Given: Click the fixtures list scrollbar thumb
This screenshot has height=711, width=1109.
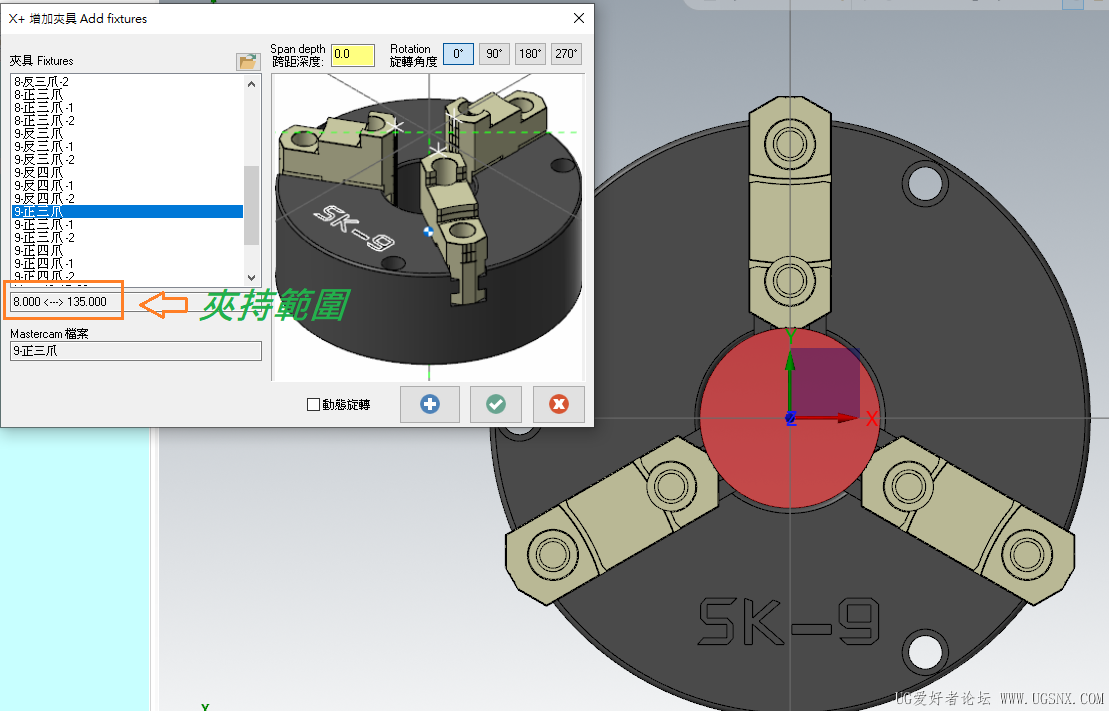Looking at the screenshot, I should click(252, 205).
